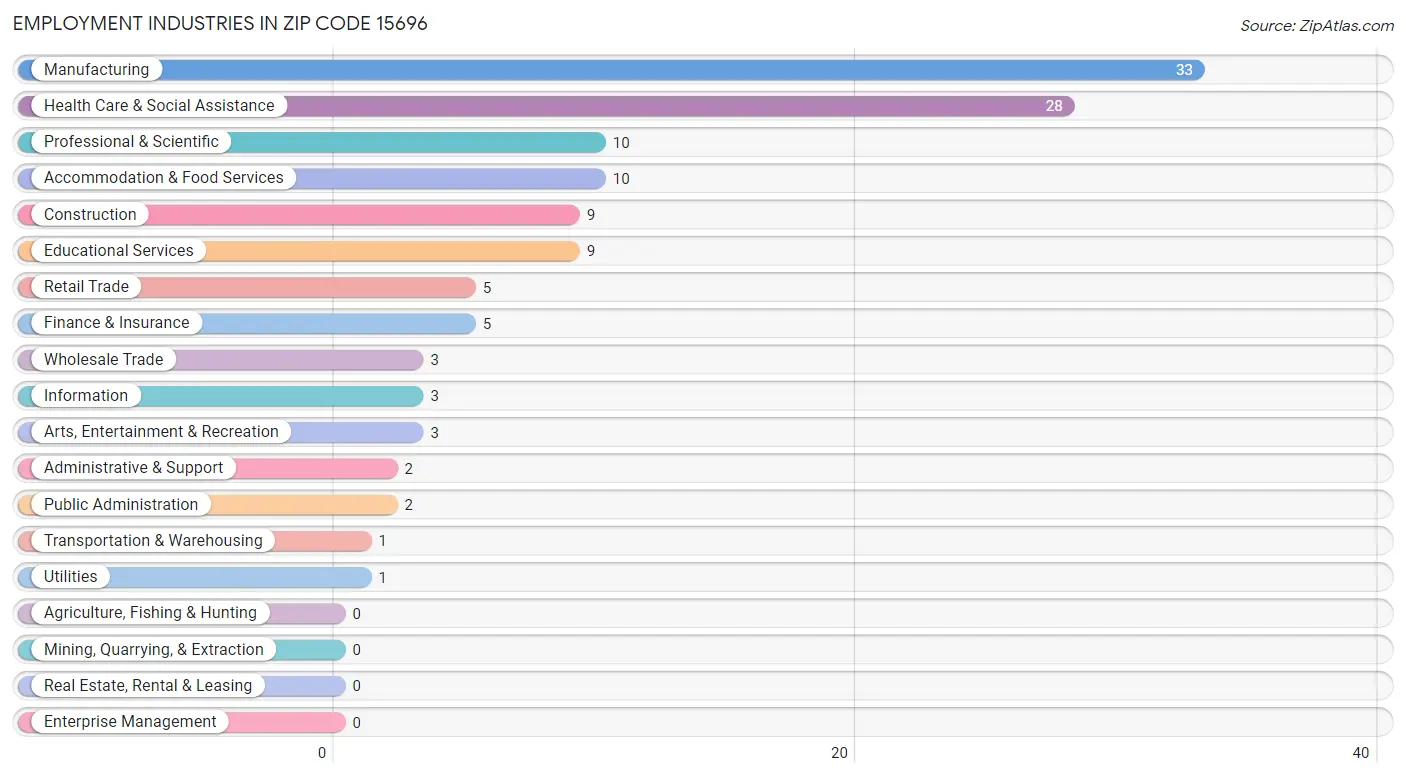Select the Health Care & Social Assistance label
Screen dimensions: 1406x777
point(159,106)
